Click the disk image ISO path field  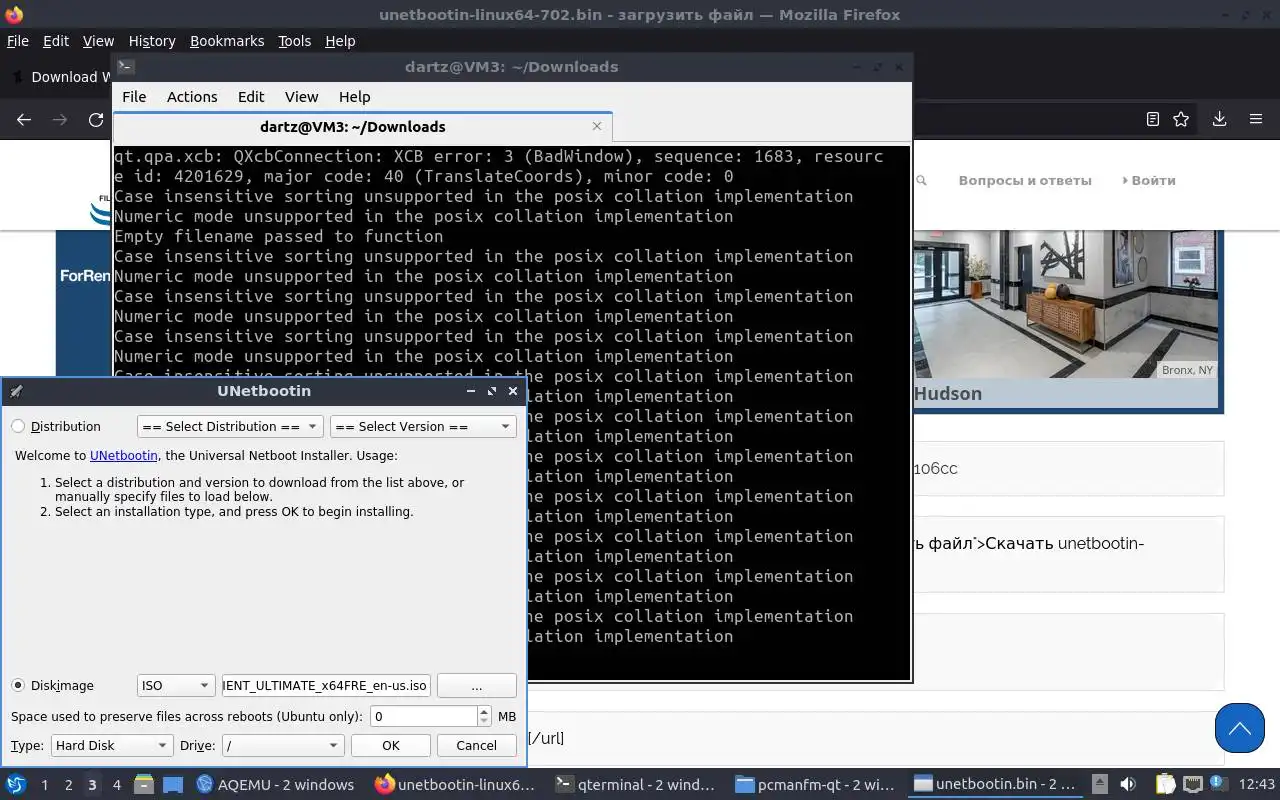pos(326,685)
